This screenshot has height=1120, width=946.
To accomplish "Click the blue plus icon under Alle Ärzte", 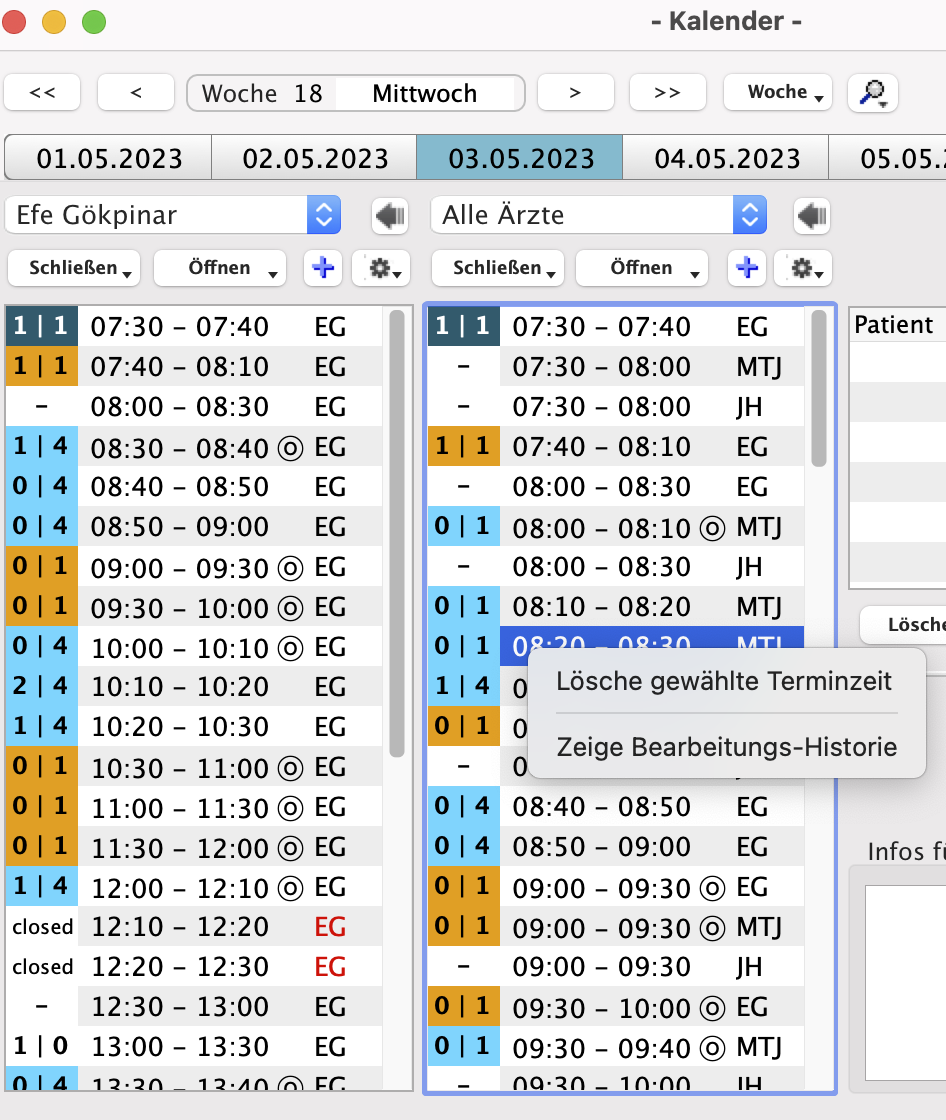I will 747,268.
